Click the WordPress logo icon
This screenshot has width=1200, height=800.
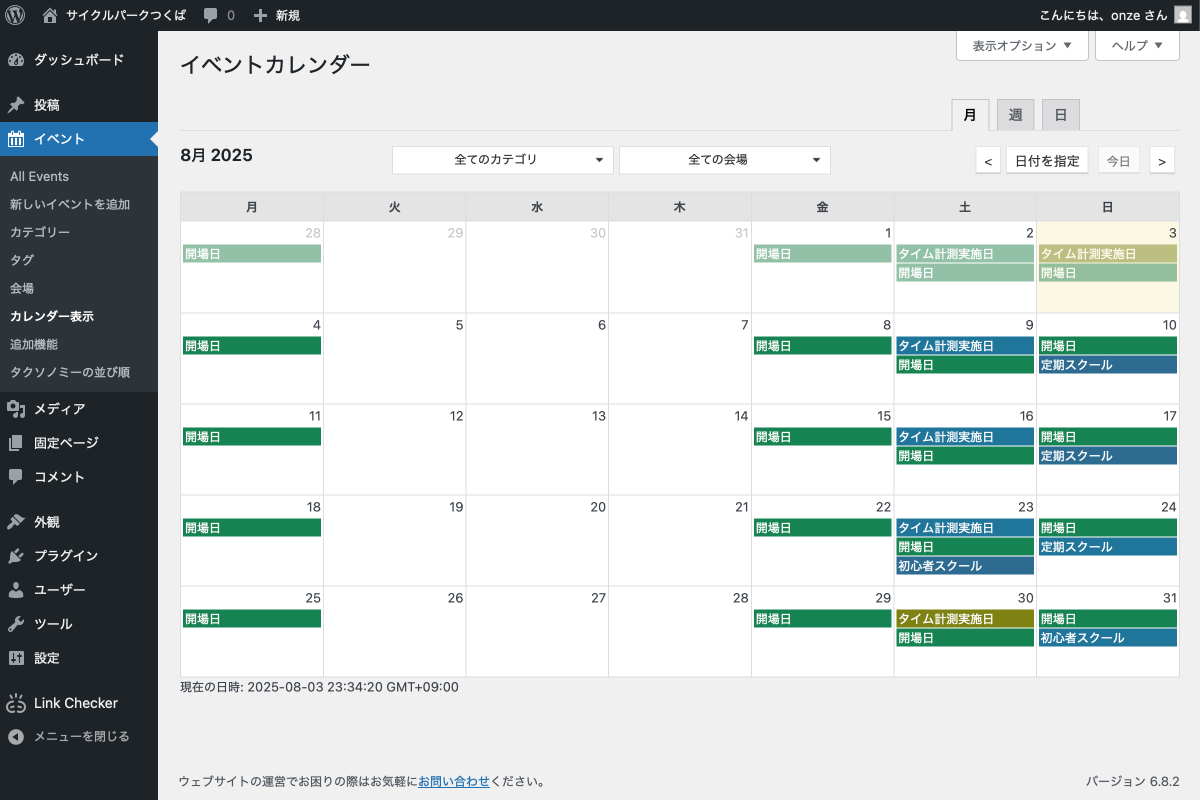tap(15, 15)
